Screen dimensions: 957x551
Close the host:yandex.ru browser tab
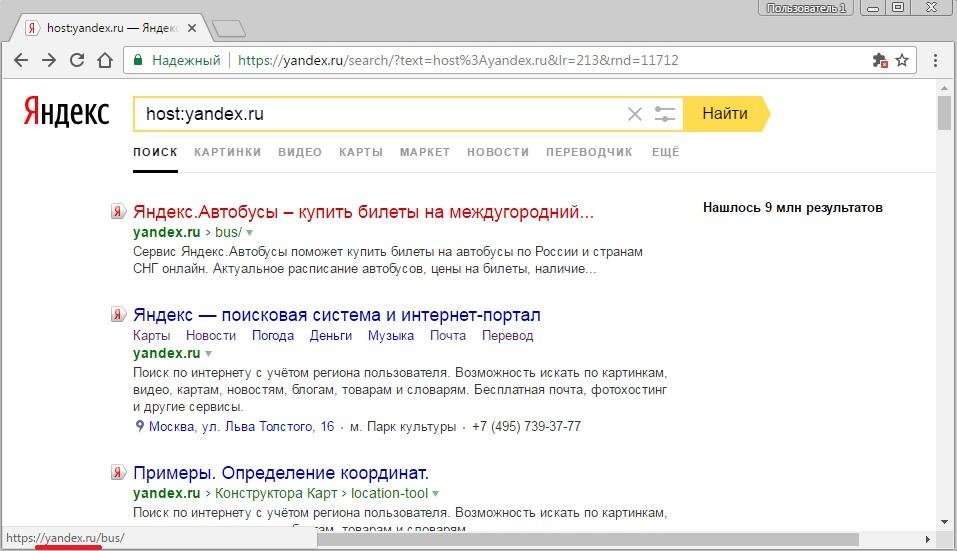point(192,28)
